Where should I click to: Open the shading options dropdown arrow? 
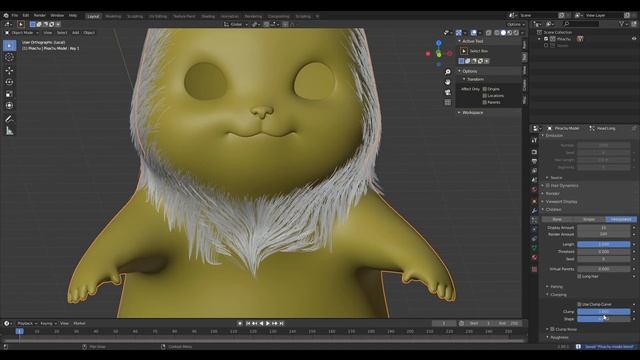point(522,33)
